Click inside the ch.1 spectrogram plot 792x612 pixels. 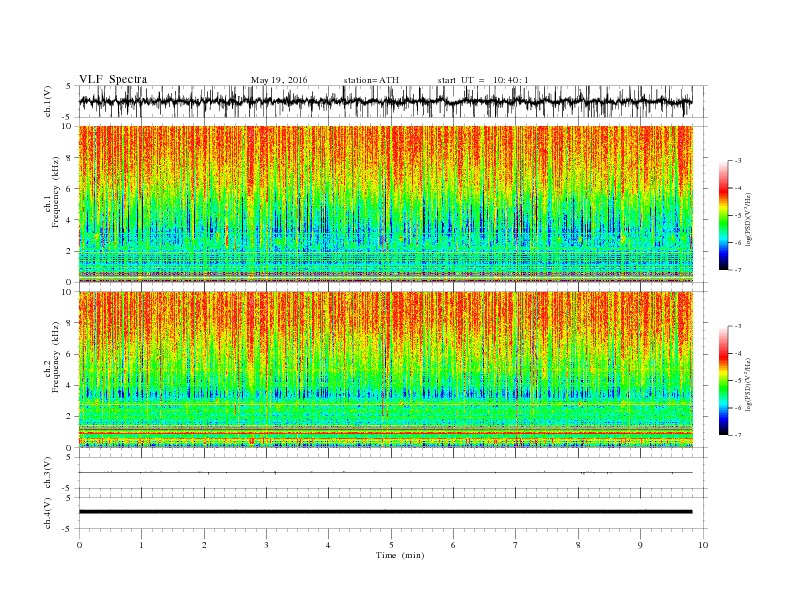[385, 204]
